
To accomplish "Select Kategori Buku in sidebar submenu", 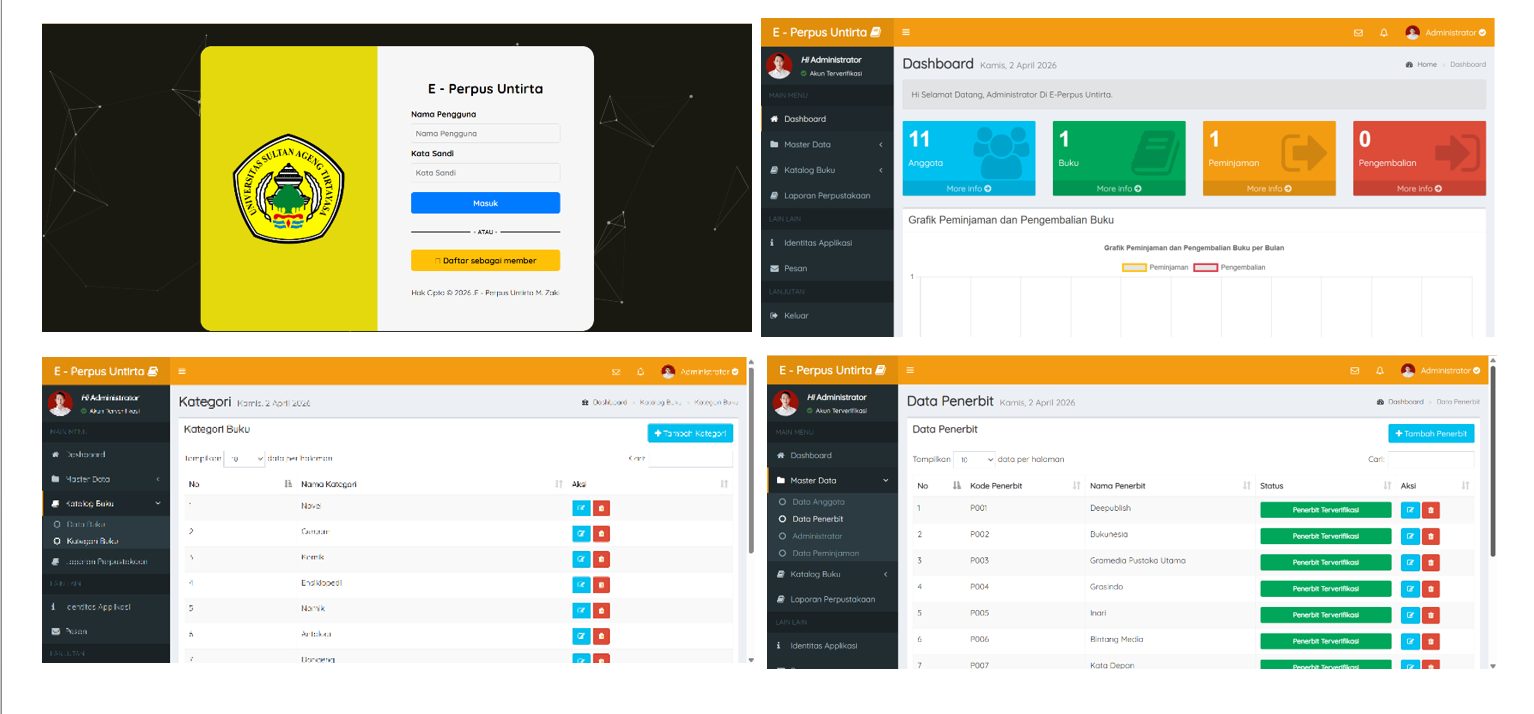I will [92, 541].
